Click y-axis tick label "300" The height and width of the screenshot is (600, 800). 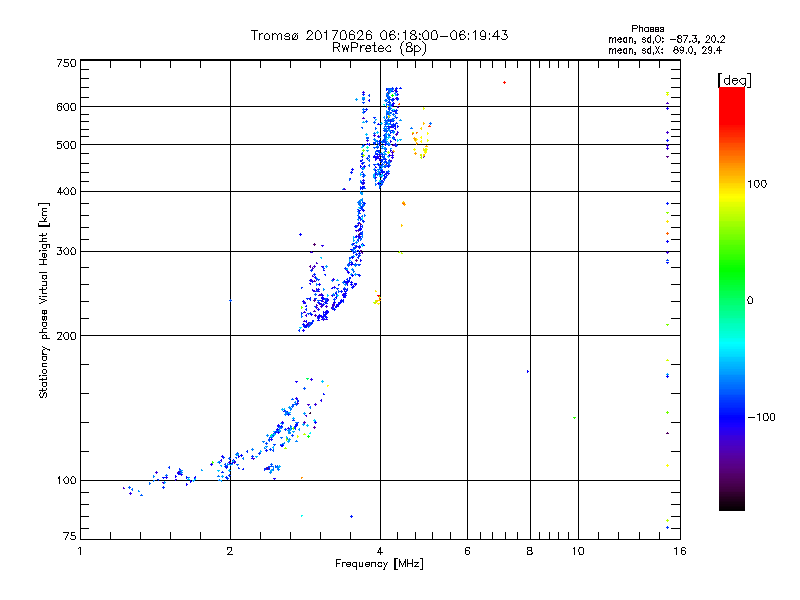[x=66, y=252]
